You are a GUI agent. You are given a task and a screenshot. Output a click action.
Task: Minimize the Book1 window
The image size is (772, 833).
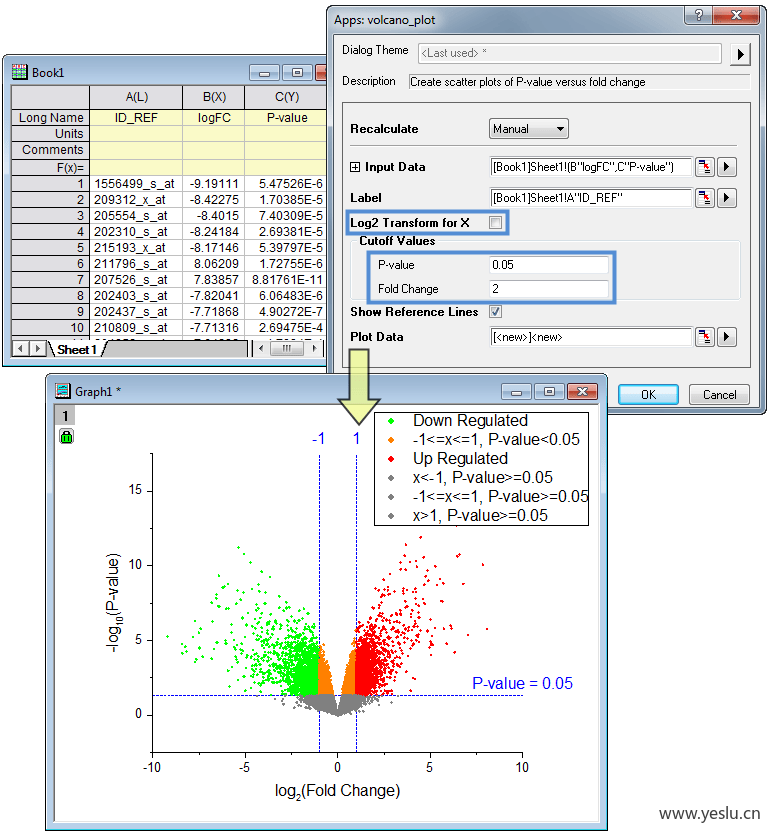[x=265, y=73]
